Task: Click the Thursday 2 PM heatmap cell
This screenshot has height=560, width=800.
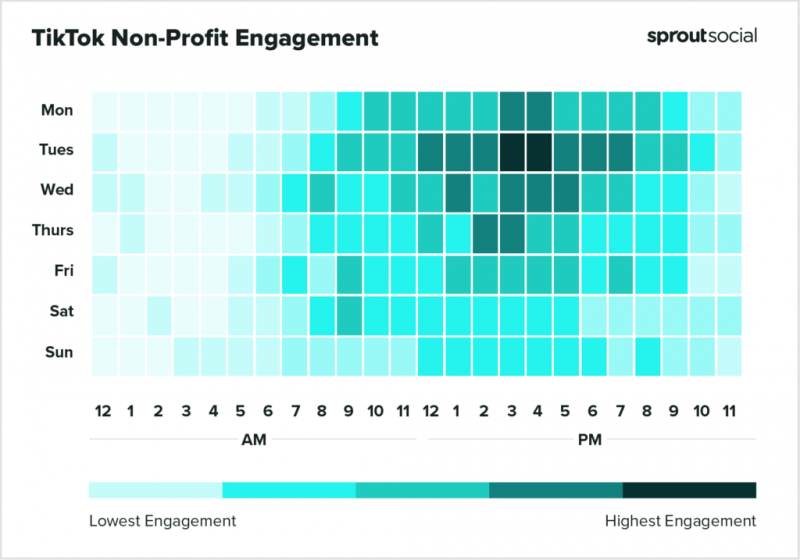Action: pyautogui.click(x=485, y=234)
